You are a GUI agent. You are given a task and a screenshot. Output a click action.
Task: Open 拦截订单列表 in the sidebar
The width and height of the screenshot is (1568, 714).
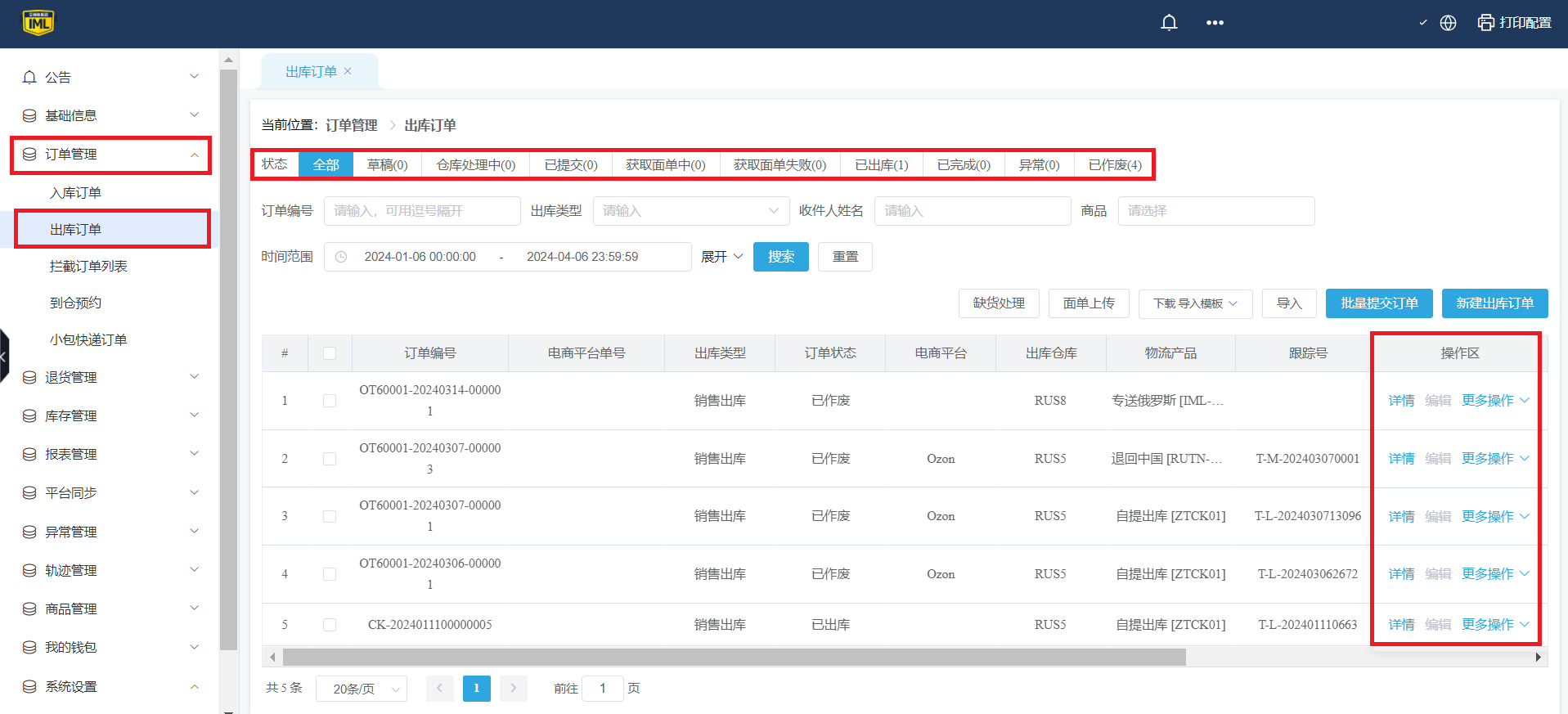click(88, 267)
